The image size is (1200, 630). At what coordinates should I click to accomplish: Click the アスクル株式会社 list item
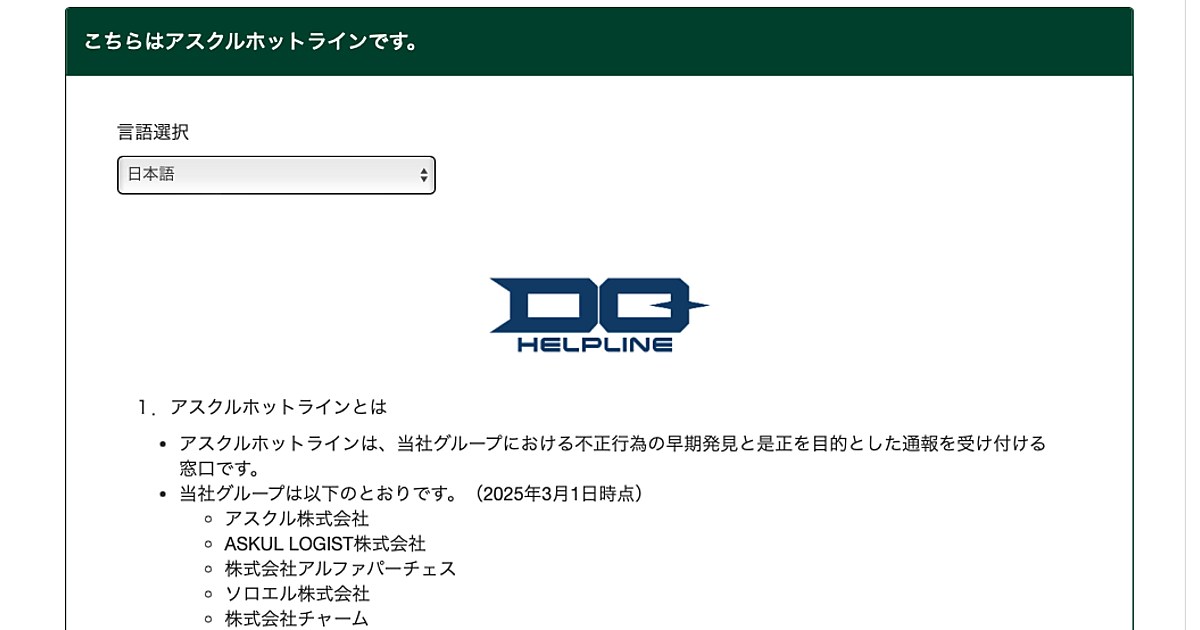tap(297, 518)
